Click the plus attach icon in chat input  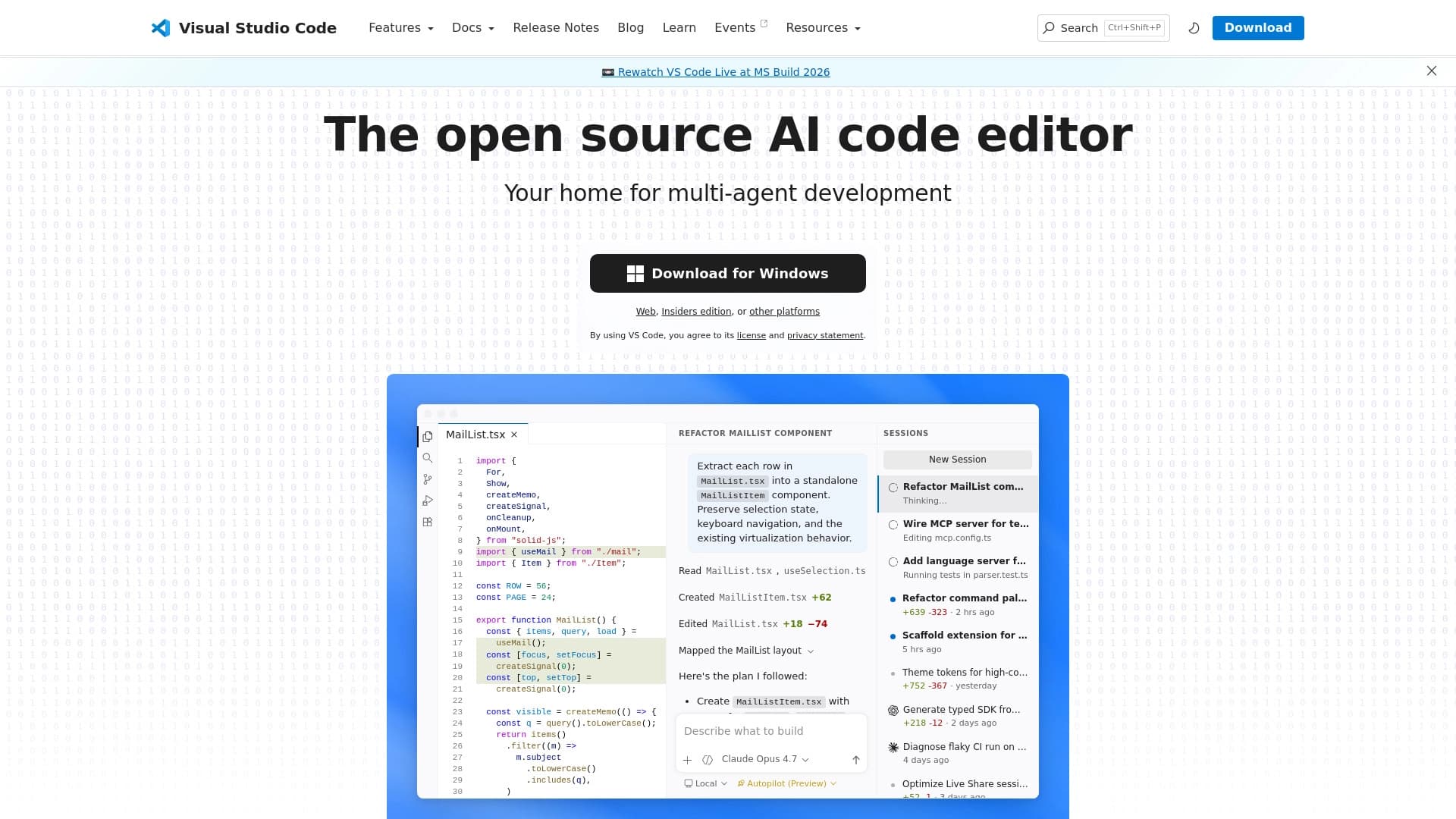(687, 760)
